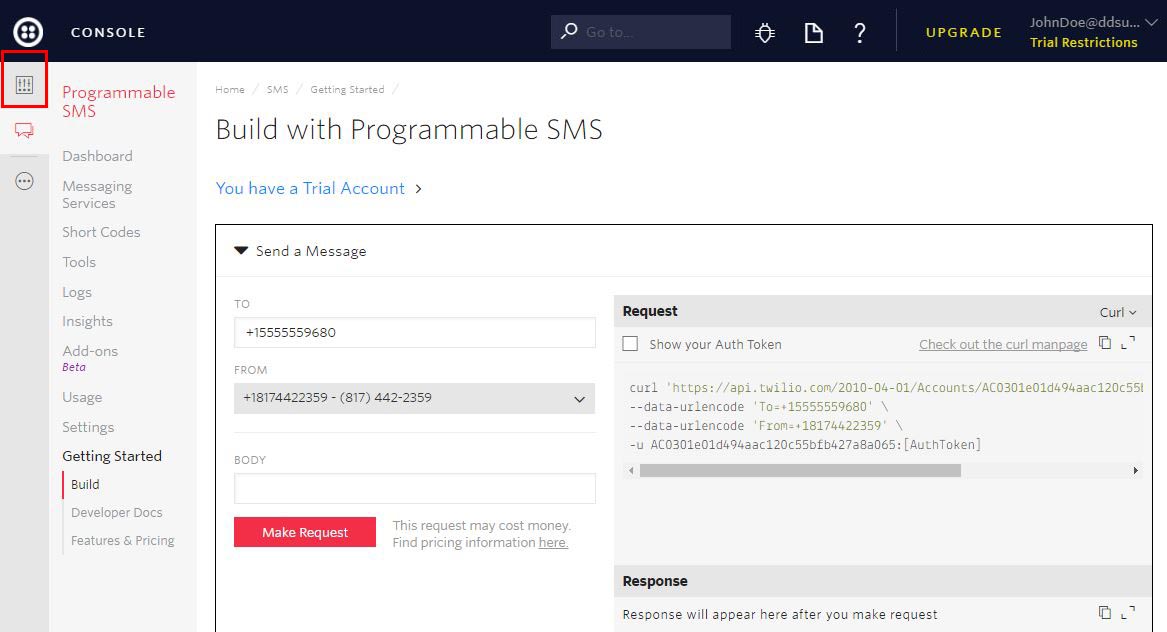The width and height of the screenshot is (1167, 632).
Task: Open the debugger bug icon
Action: coord(764,33)
